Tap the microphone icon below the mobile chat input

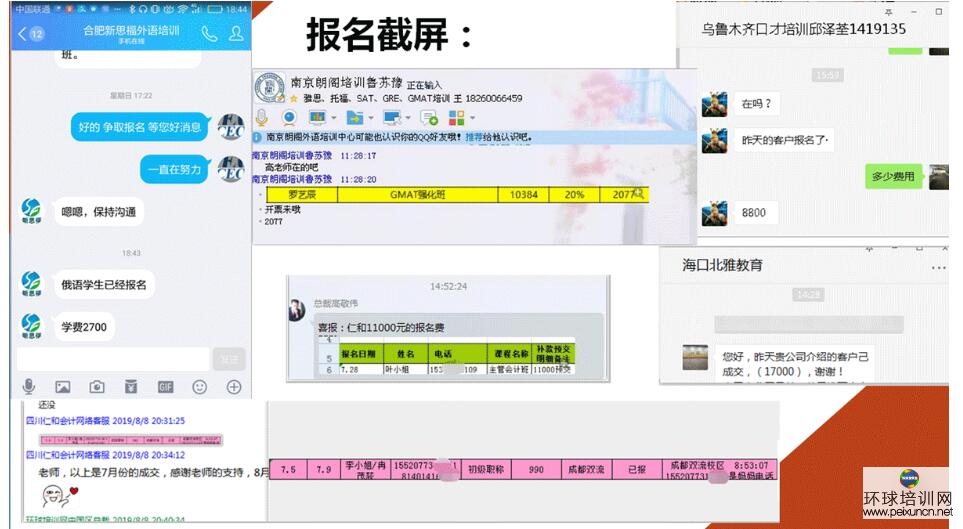tap(28, 386)
